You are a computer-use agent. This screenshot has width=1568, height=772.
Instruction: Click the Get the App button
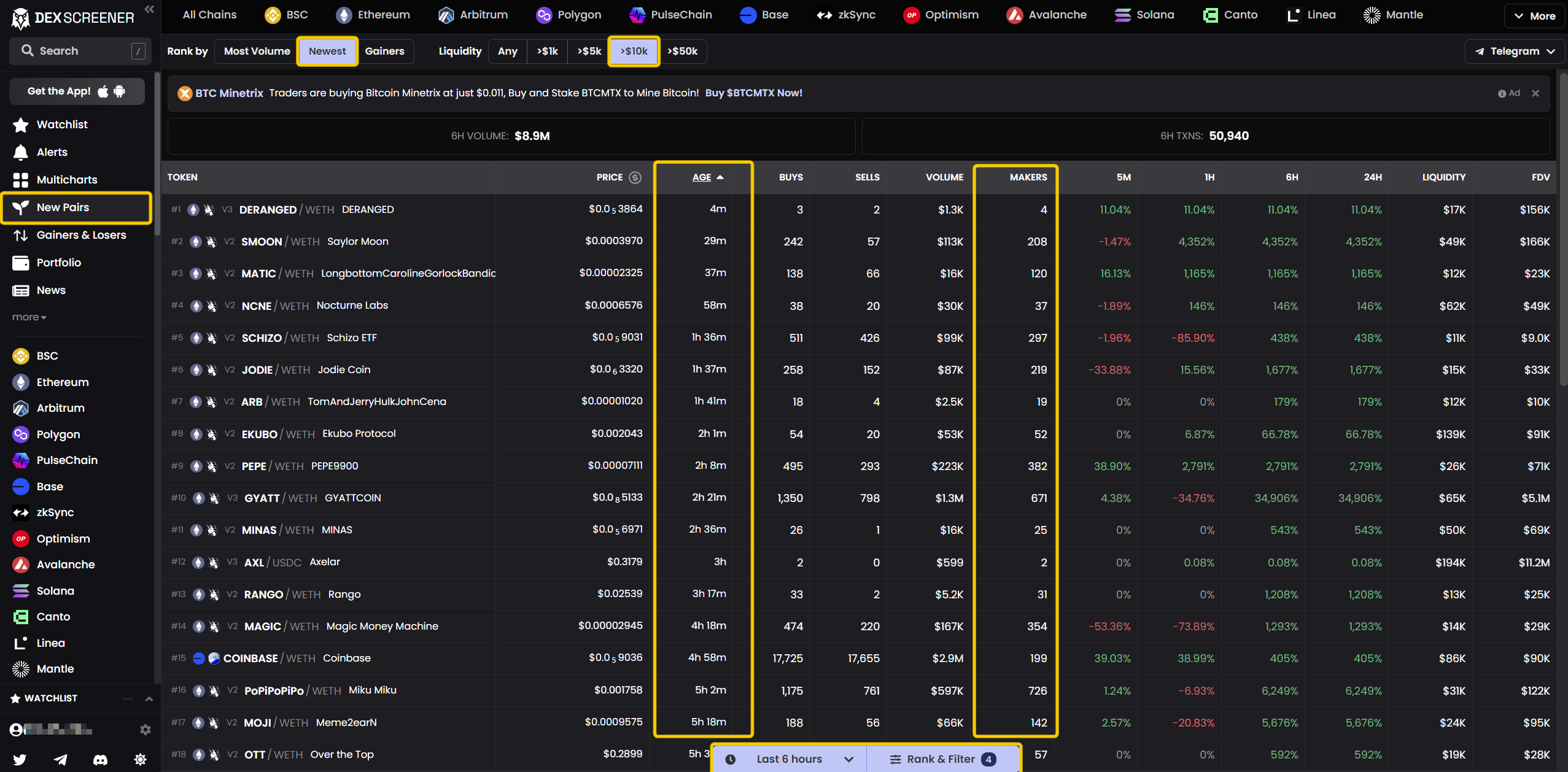(77, 91)
